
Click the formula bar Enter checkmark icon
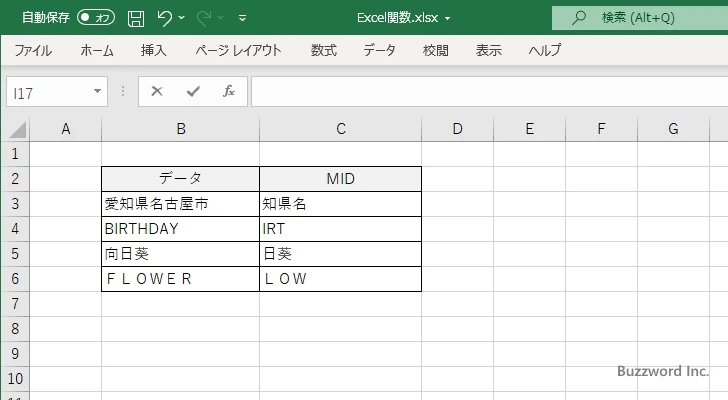click(192, 91)
